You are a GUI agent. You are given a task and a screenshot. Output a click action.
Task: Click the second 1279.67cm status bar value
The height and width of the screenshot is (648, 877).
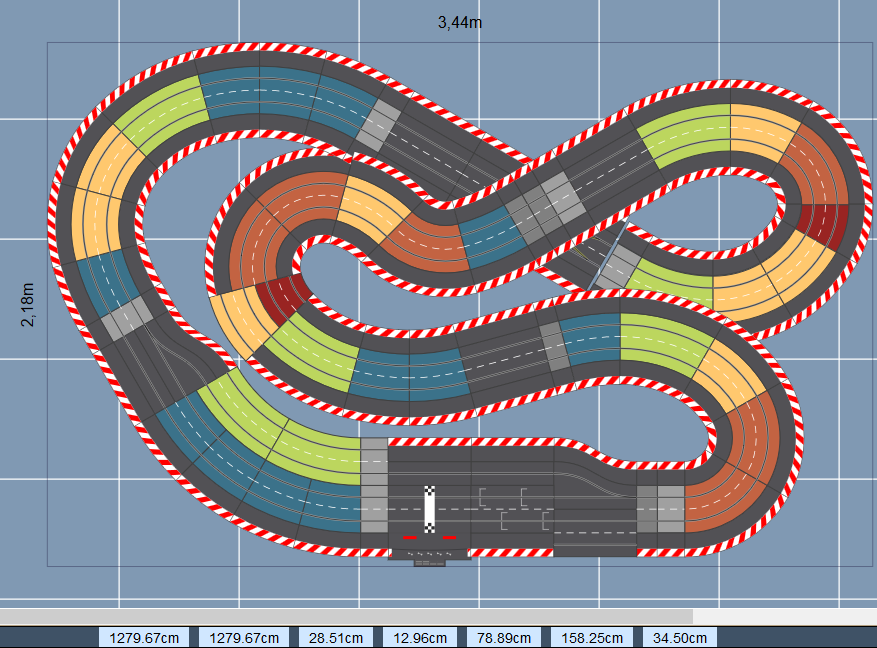(x=244, y=638)
